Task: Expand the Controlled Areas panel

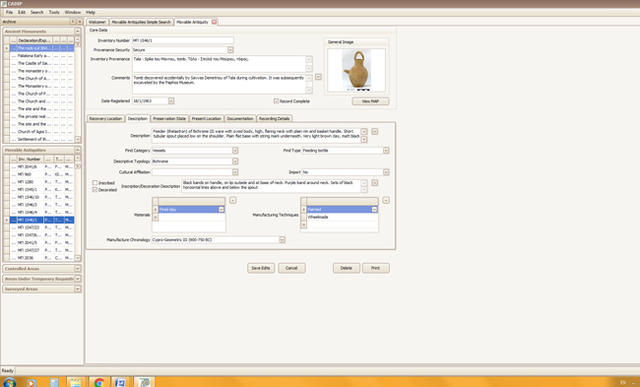Action: pos(78,269)
